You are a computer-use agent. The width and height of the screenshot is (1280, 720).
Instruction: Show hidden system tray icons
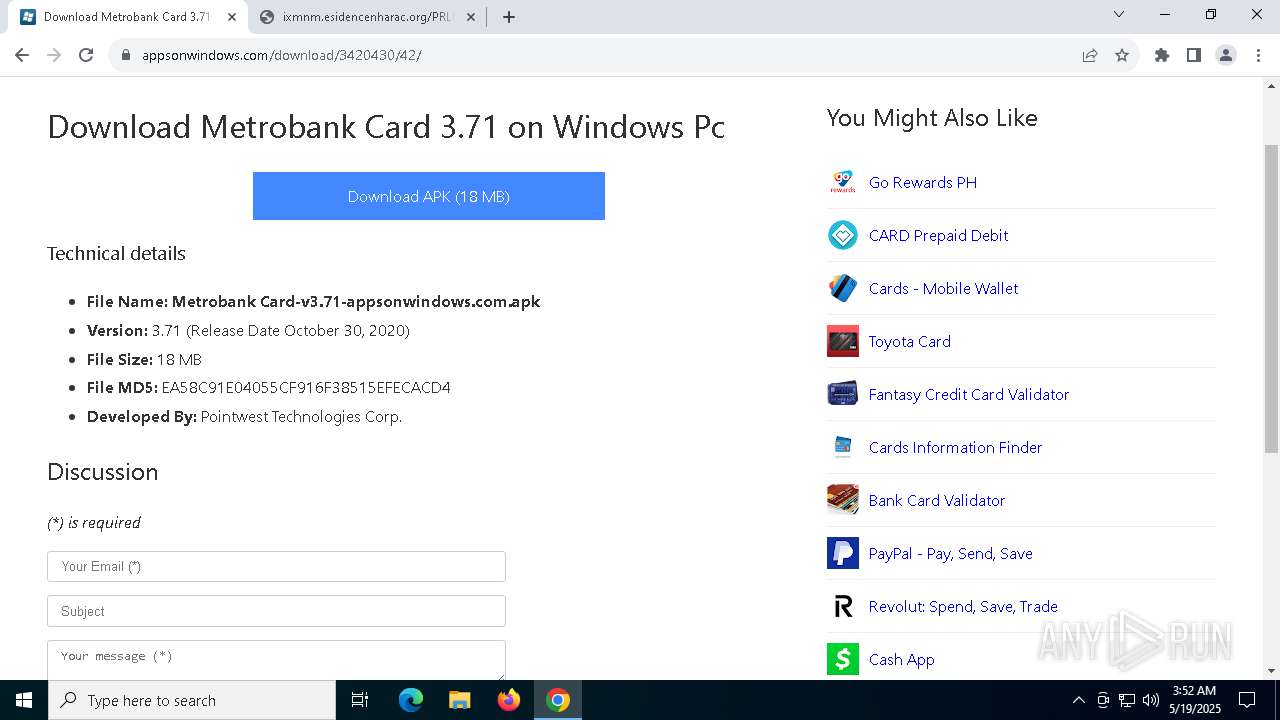point(1078,700)
